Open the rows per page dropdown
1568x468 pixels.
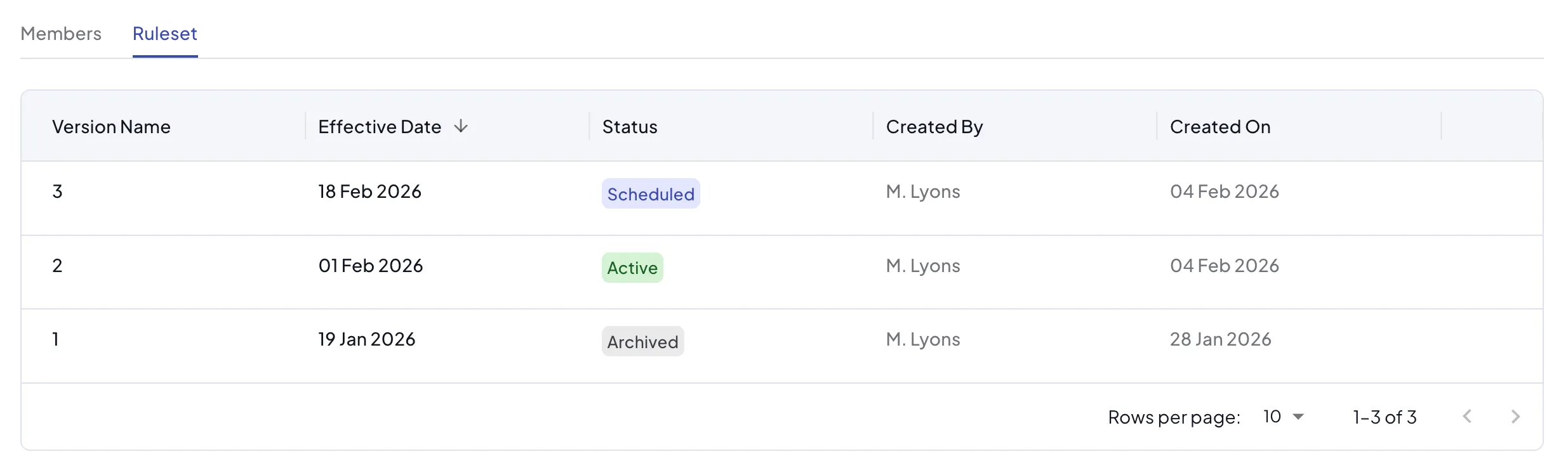(1283, 417)
